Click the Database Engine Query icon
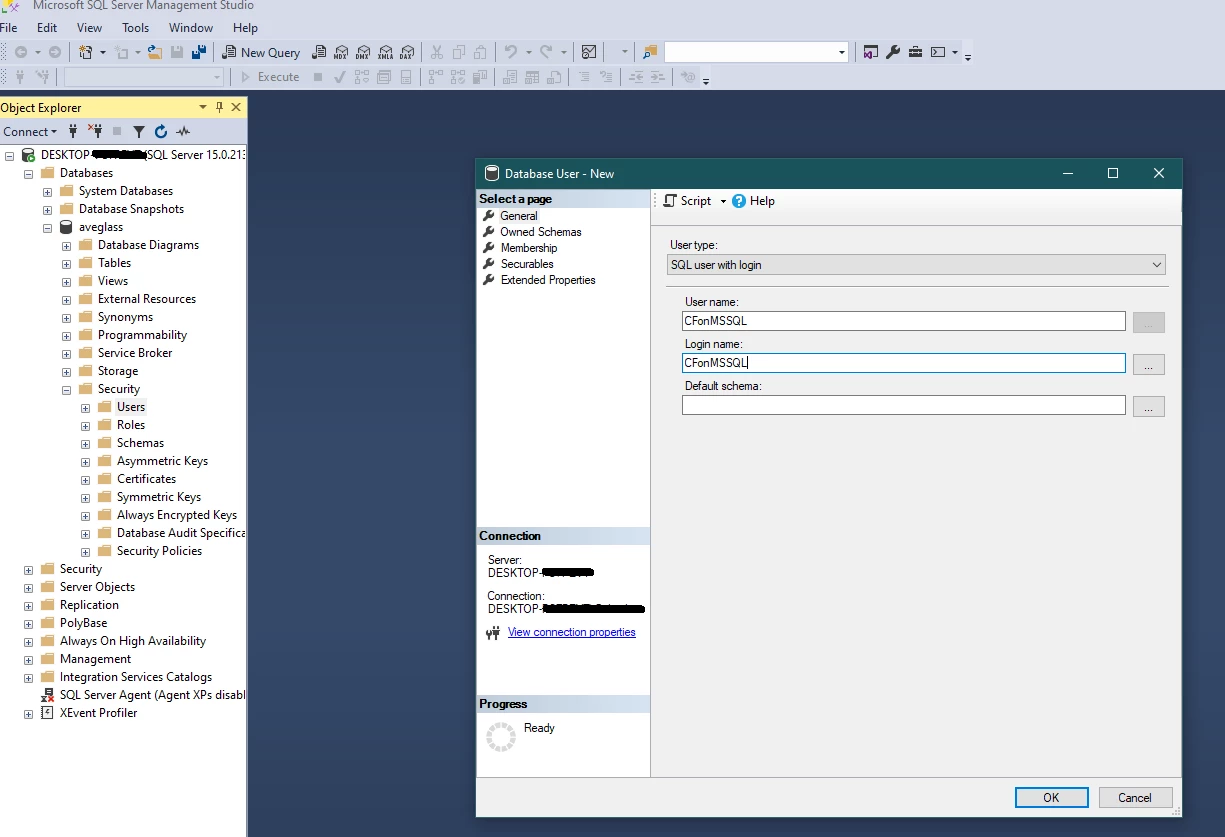 319,52
